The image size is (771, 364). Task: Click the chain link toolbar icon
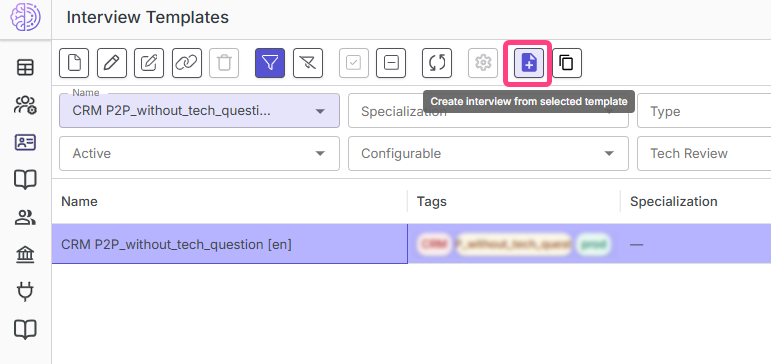click(x=186, y=63)
